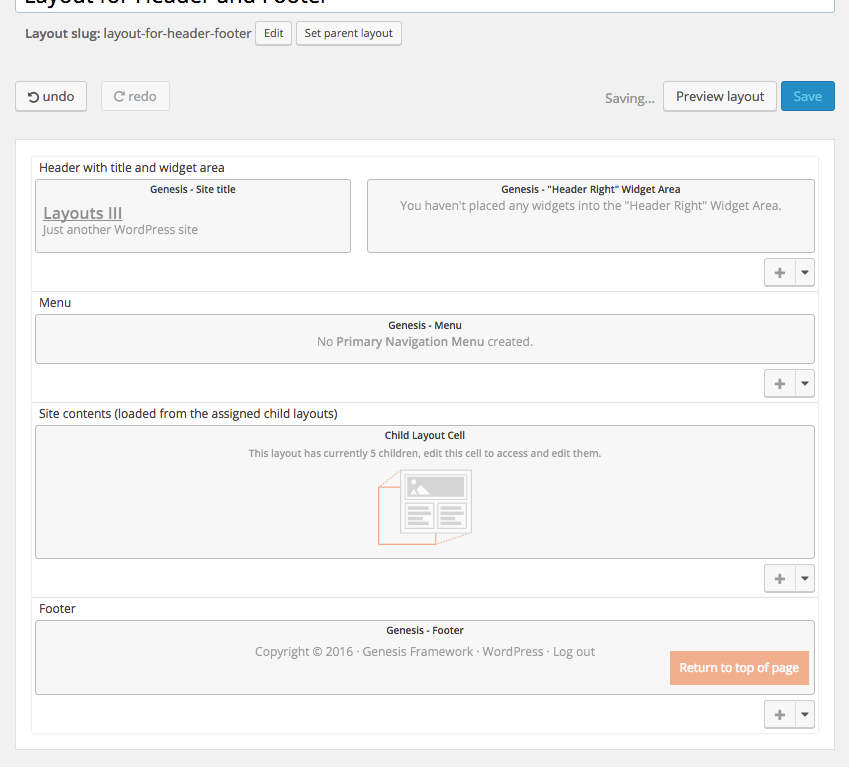Edit the layout slug
Viewport: 849px width, 767px height.
[273, 33]
